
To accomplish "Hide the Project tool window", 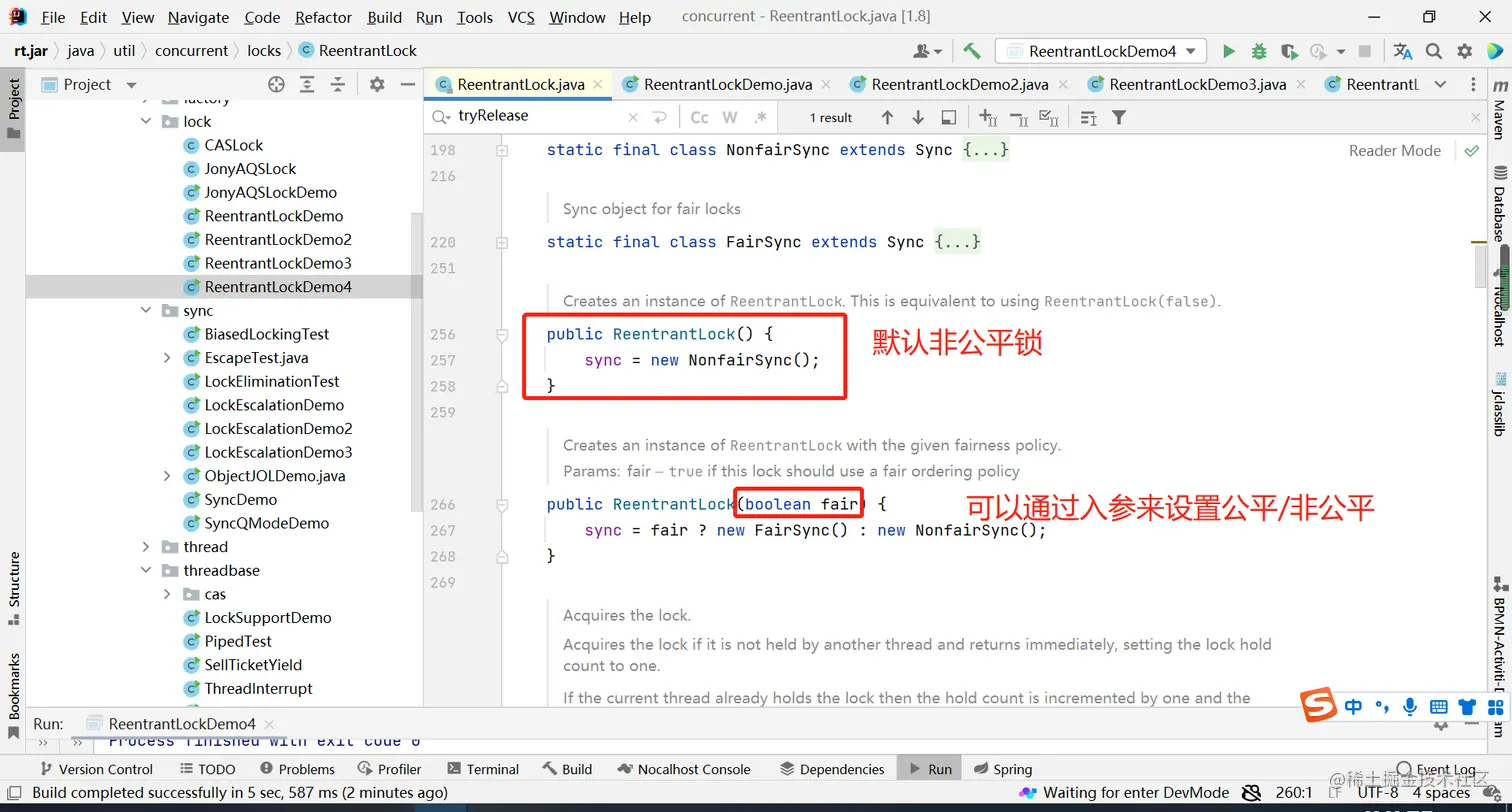I will point(407,85).
